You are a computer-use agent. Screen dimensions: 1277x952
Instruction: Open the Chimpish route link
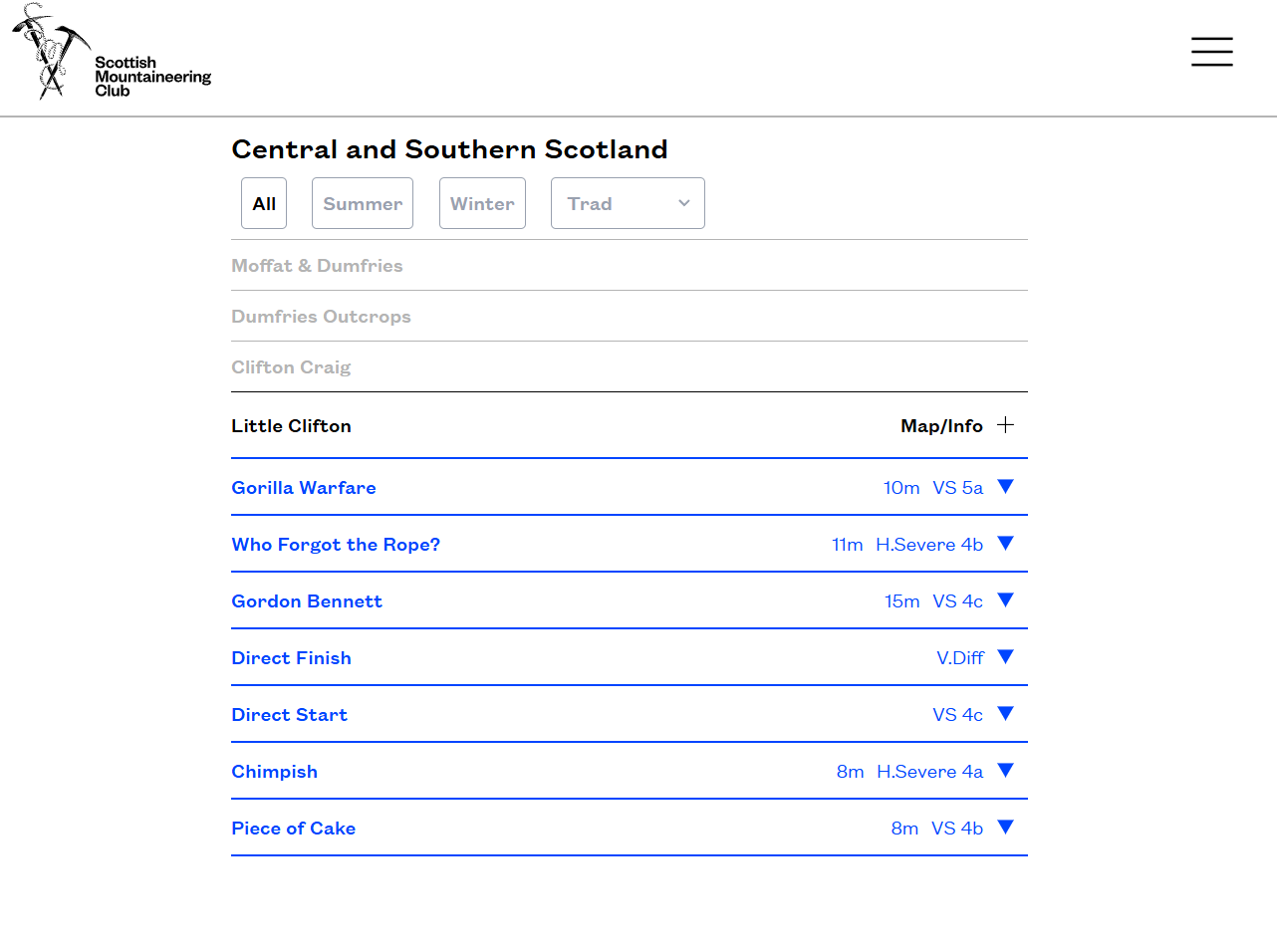point(274,772)
